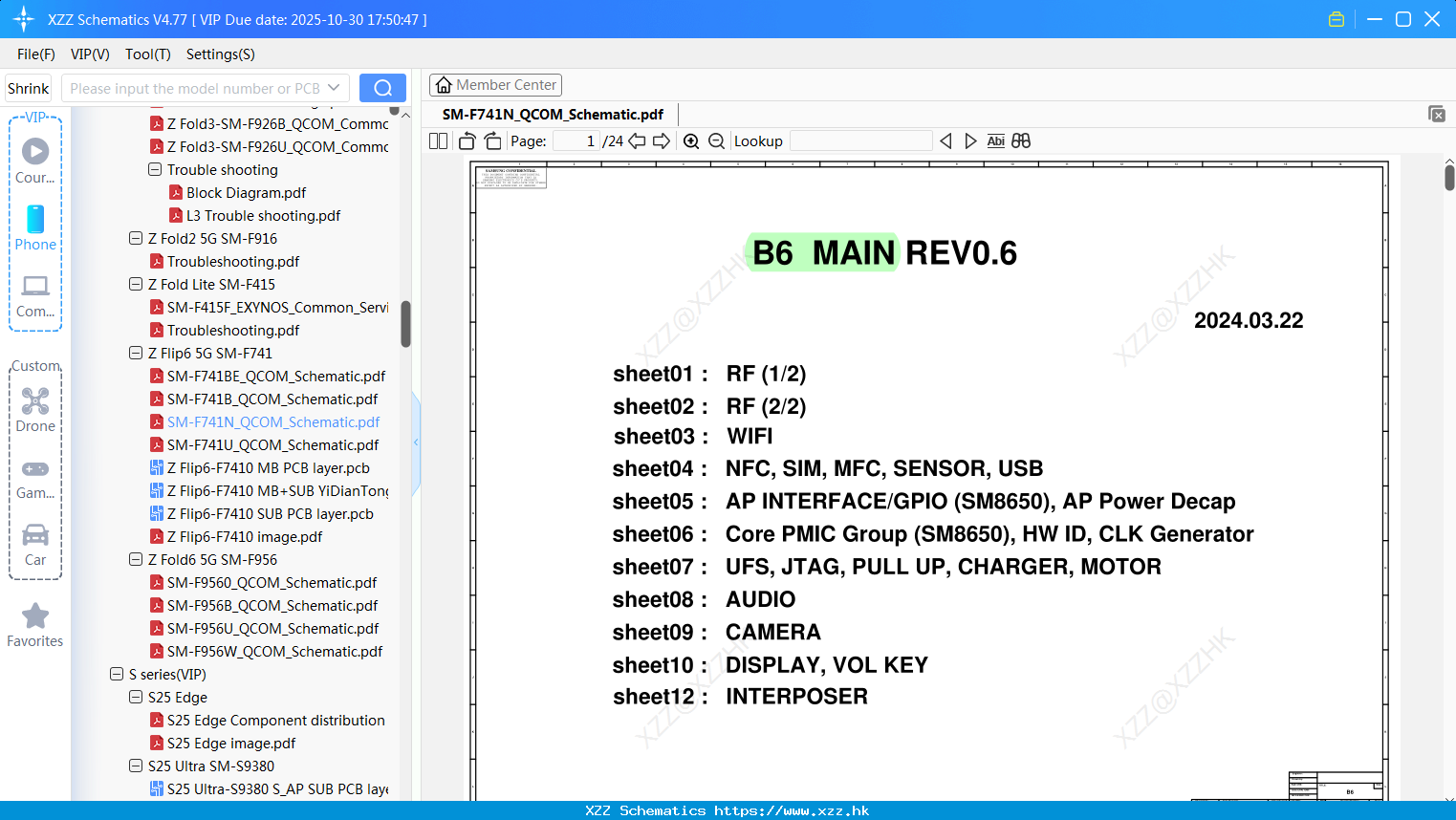Select the SM-F741N_QCOM_Schematic.pdf tab

pyautogui.click(x=553, y=114)
